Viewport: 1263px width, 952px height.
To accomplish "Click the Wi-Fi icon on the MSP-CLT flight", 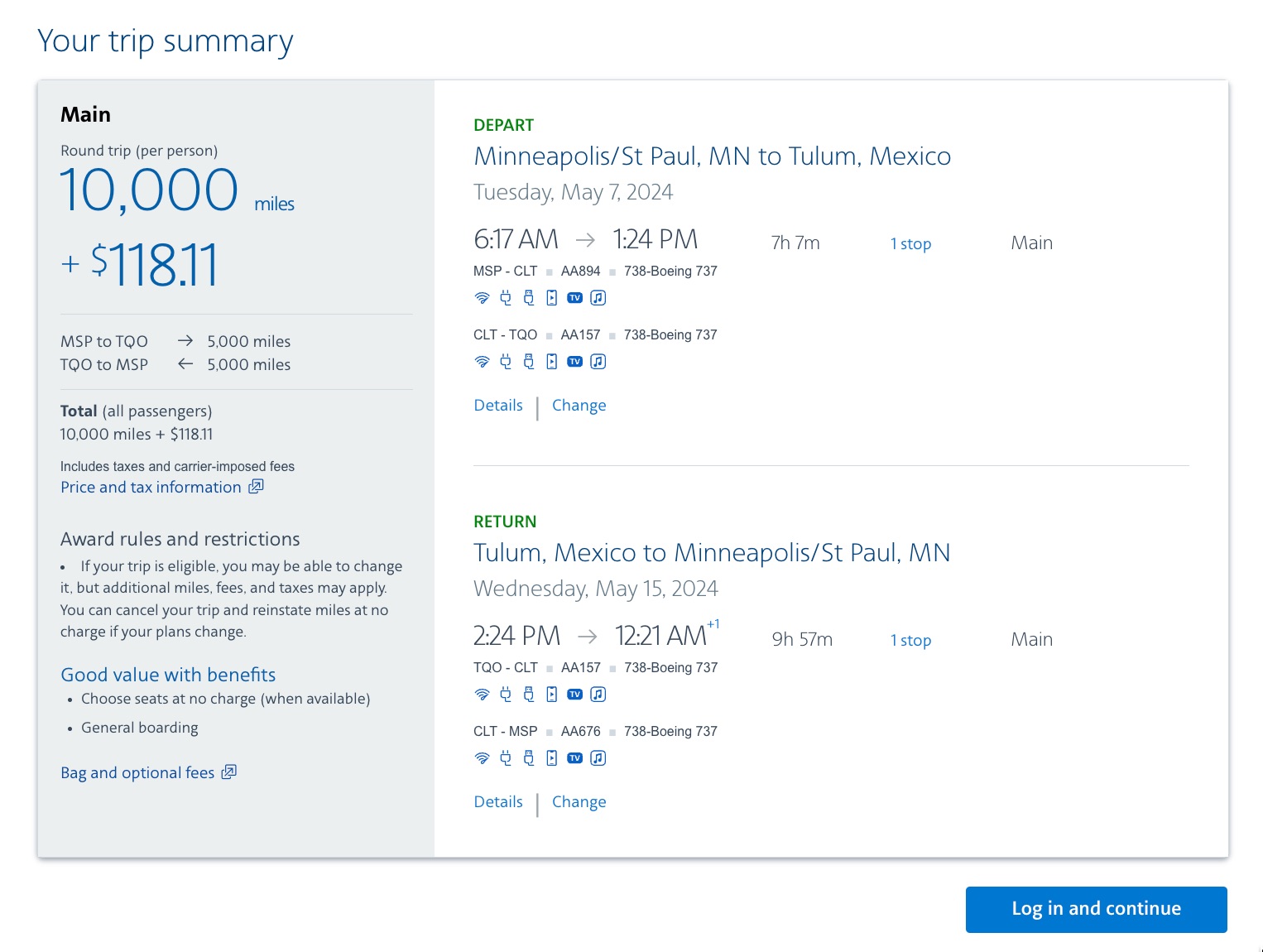I will pos(483,297).
